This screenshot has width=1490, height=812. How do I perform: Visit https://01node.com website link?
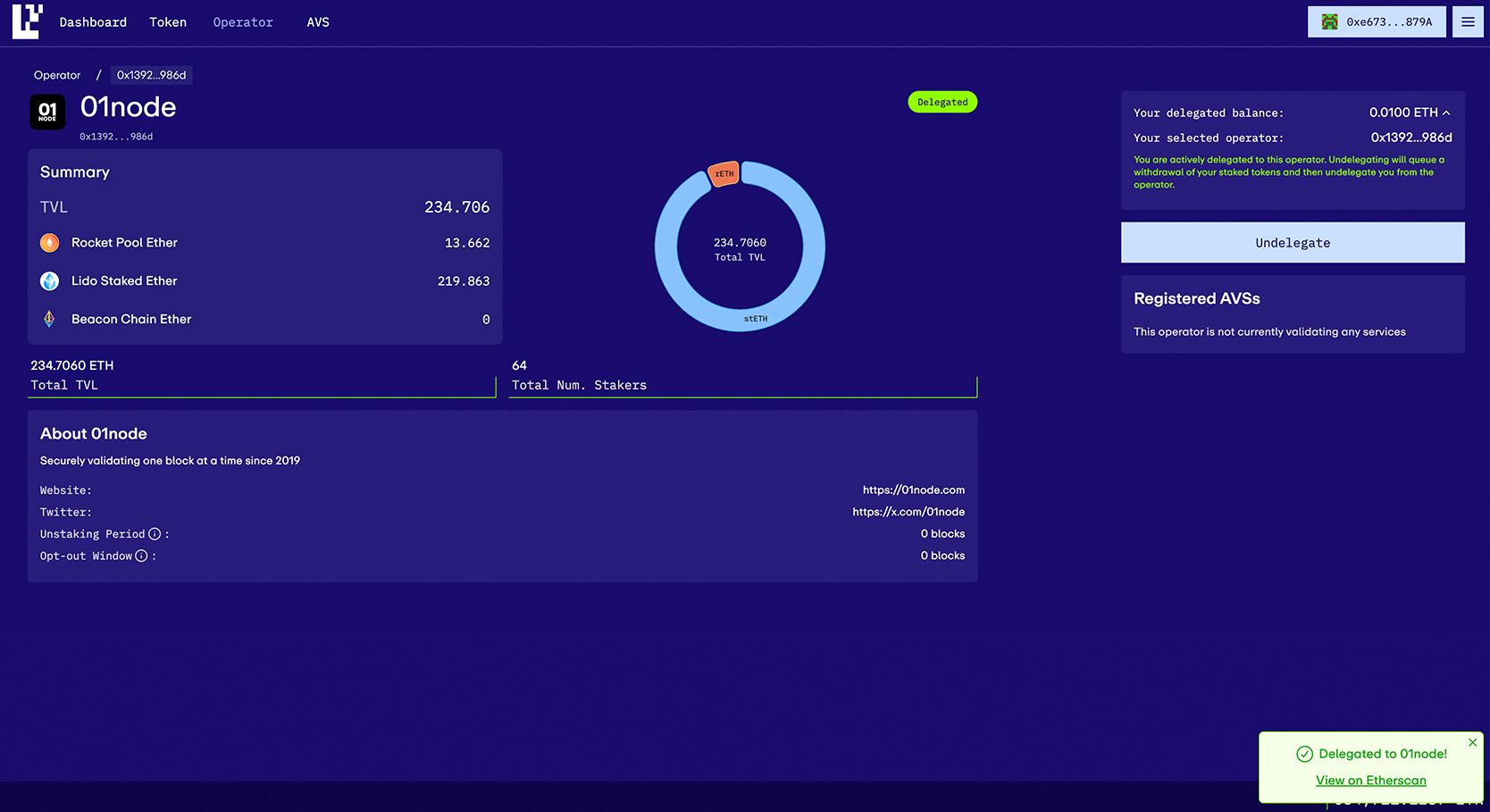click(913, 490)
